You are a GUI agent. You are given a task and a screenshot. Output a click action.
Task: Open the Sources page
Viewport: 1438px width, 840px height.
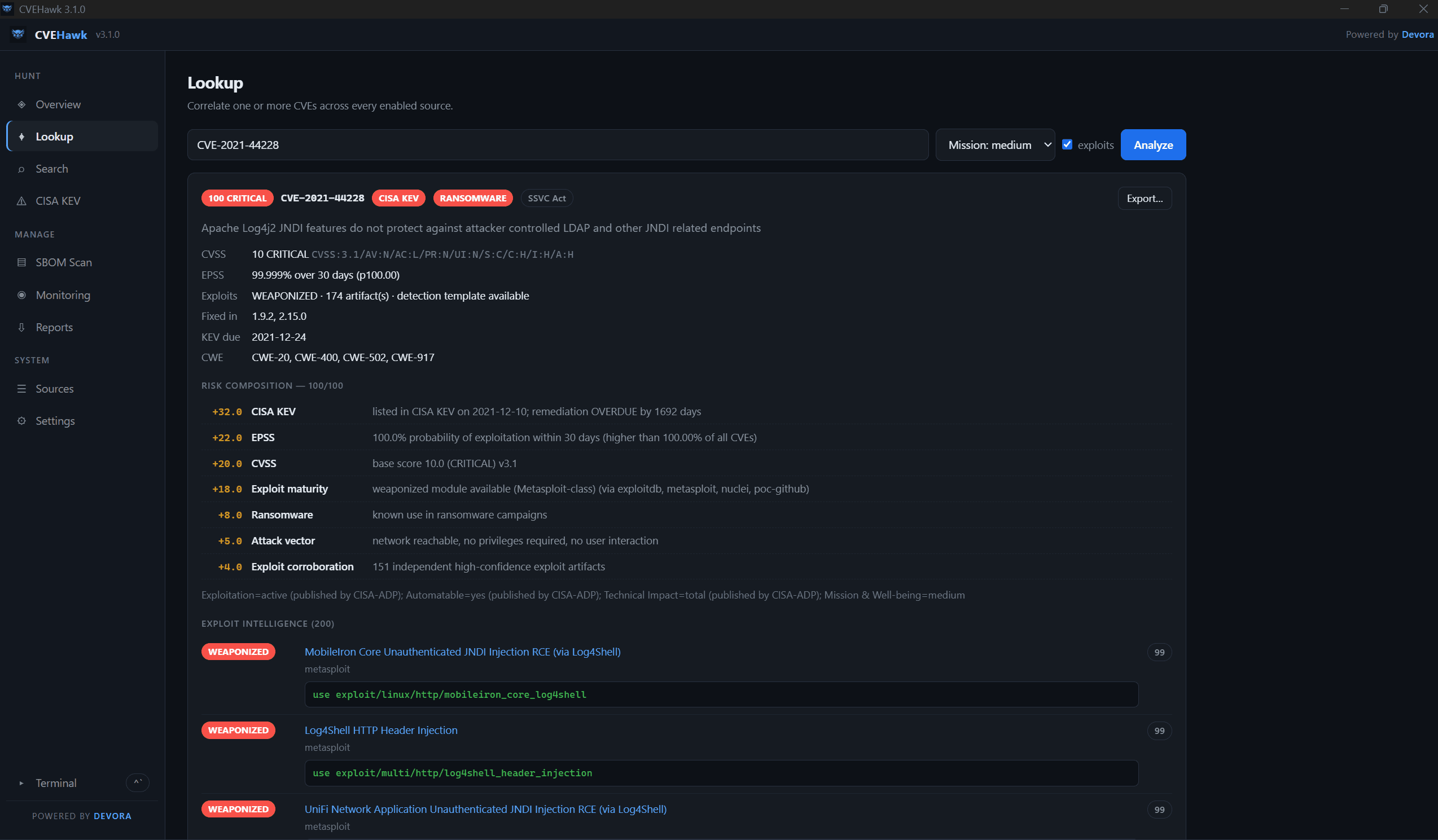click(x=82, y=388)
